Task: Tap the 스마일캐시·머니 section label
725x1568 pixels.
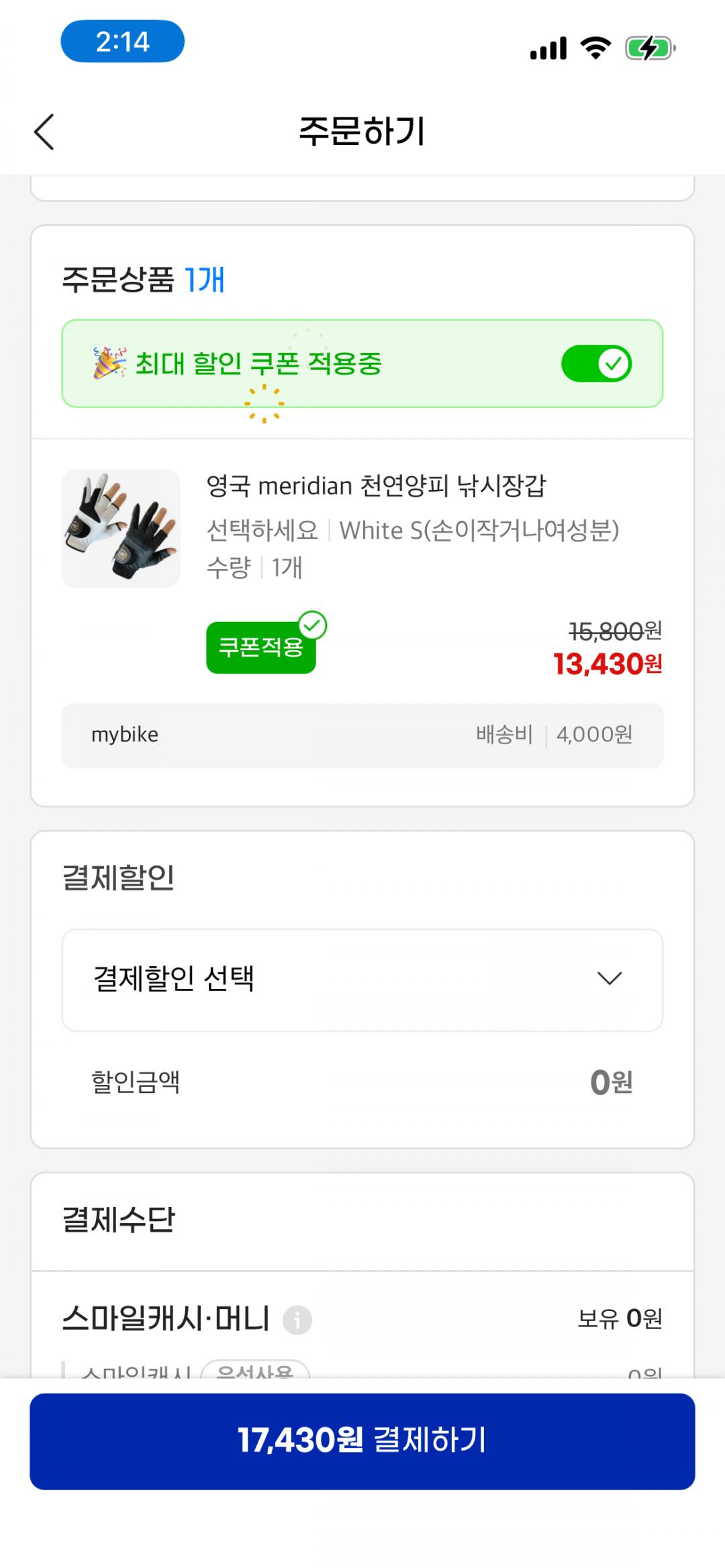Action: click(165, 1319)
